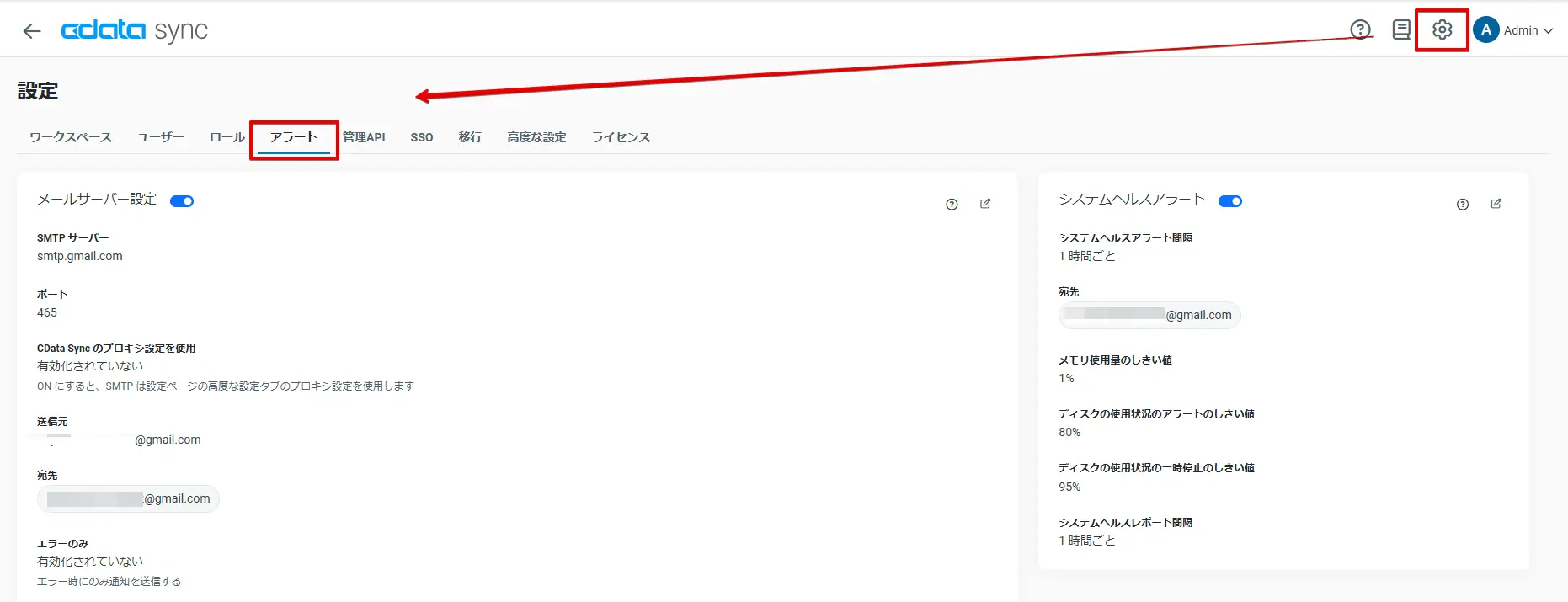Show help for メールサーバー設定 card

click(x=952, y=204)
